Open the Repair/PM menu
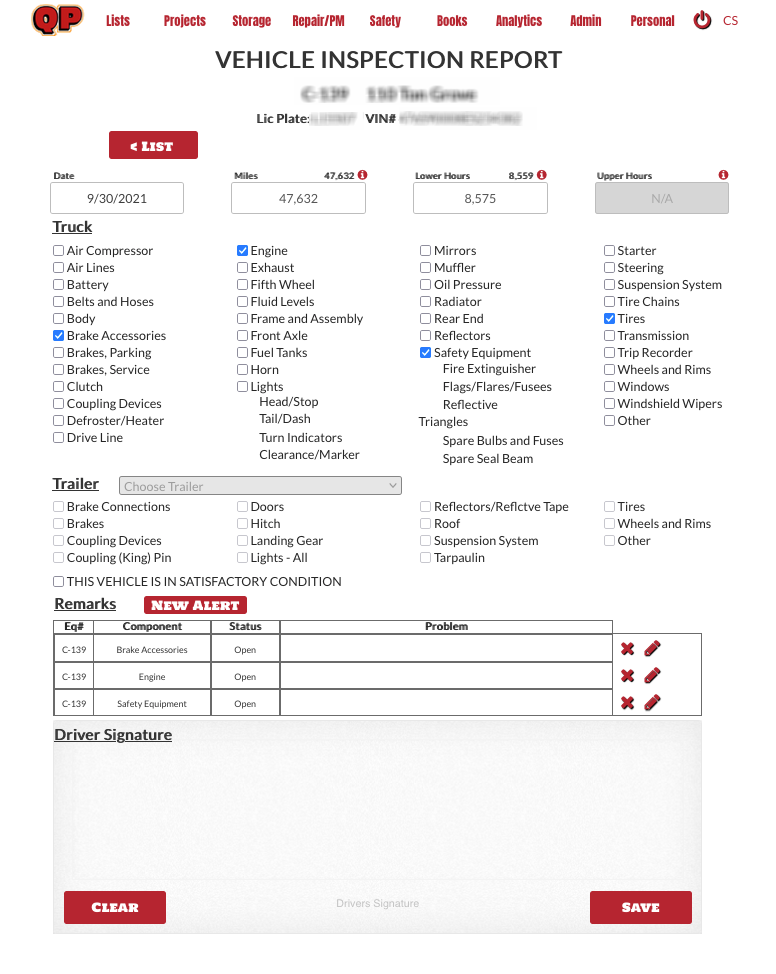The width and height of the screenshot is (776, 974). coord(318,21)
